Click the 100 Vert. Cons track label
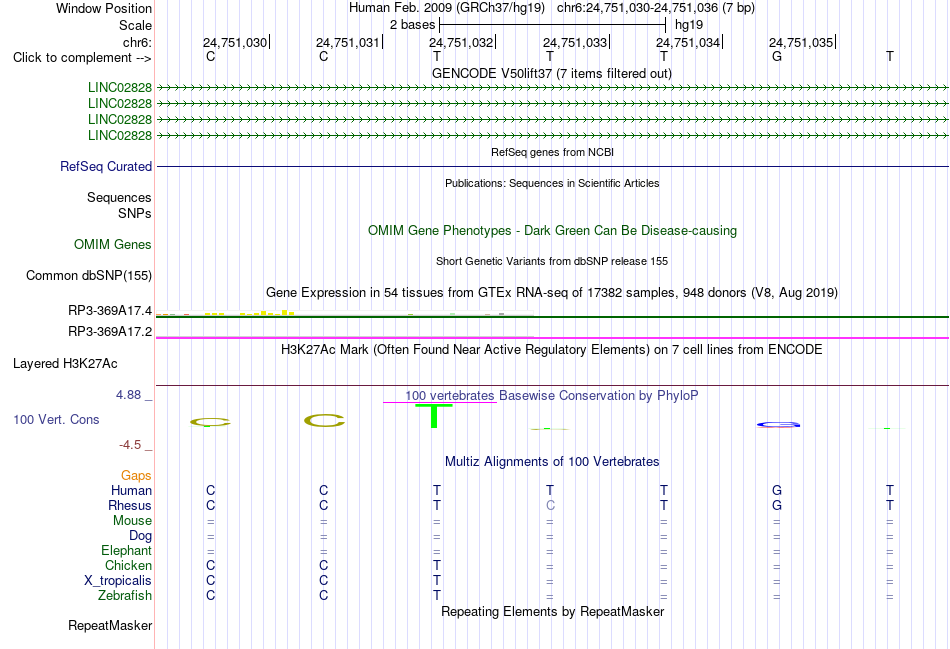The width and height of the screenshot is (950, 649). pos(56,419)
